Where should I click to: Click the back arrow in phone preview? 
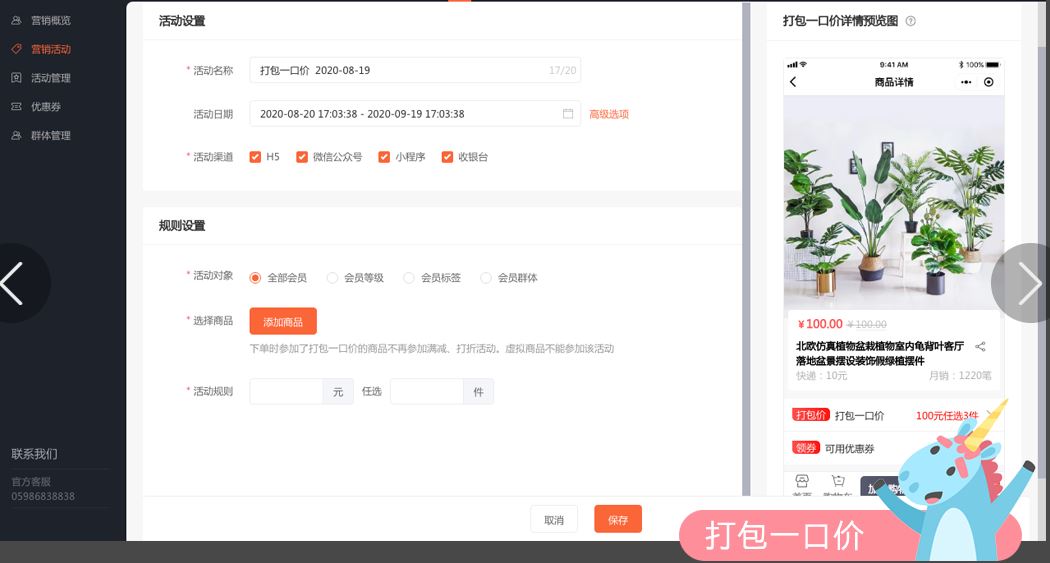[794, 82]
